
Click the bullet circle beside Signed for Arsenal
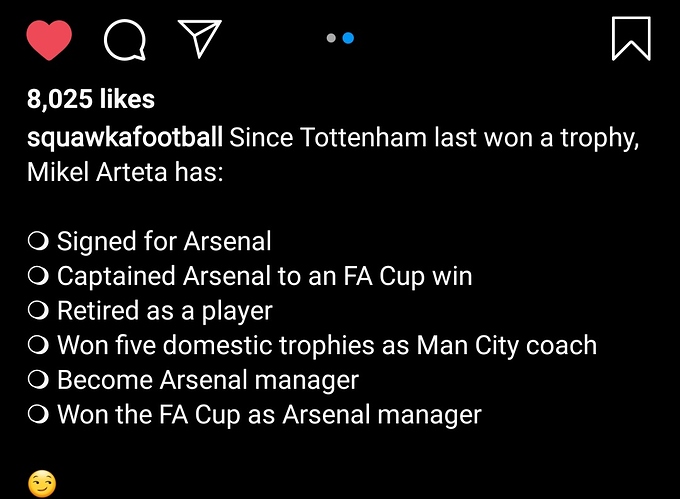(38, 241)
